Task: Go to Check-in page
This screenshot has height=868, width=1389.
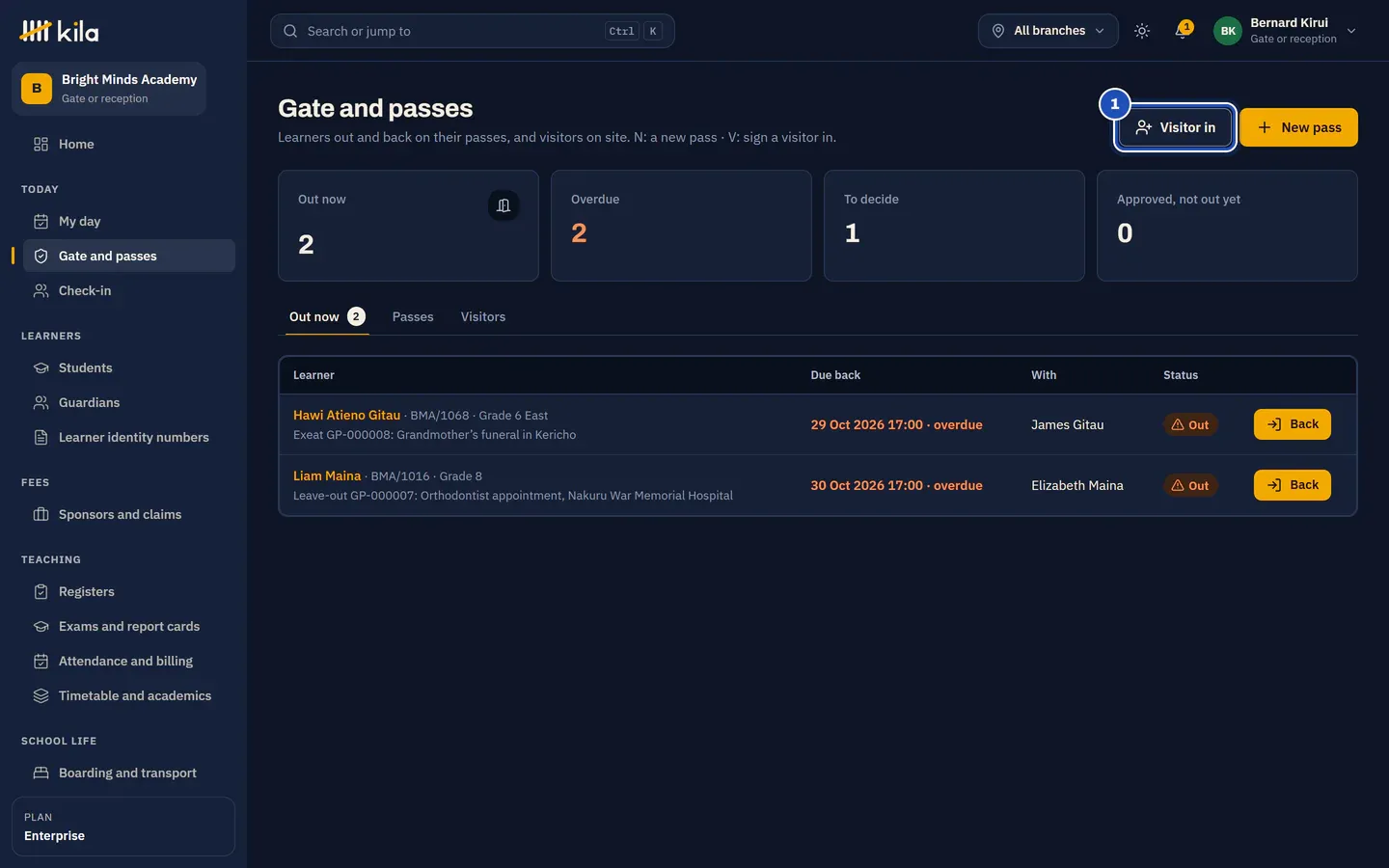Action: point(129,290)
